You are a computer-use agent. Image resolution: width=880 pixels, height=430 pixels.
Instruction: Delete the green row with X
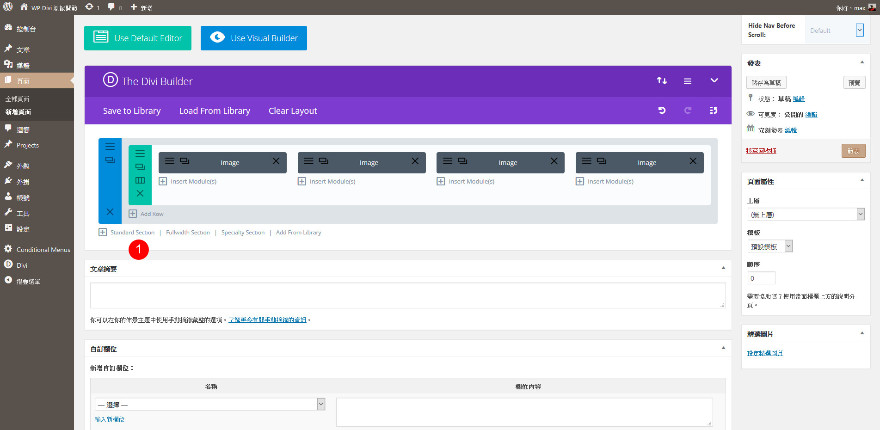point(140,194)
